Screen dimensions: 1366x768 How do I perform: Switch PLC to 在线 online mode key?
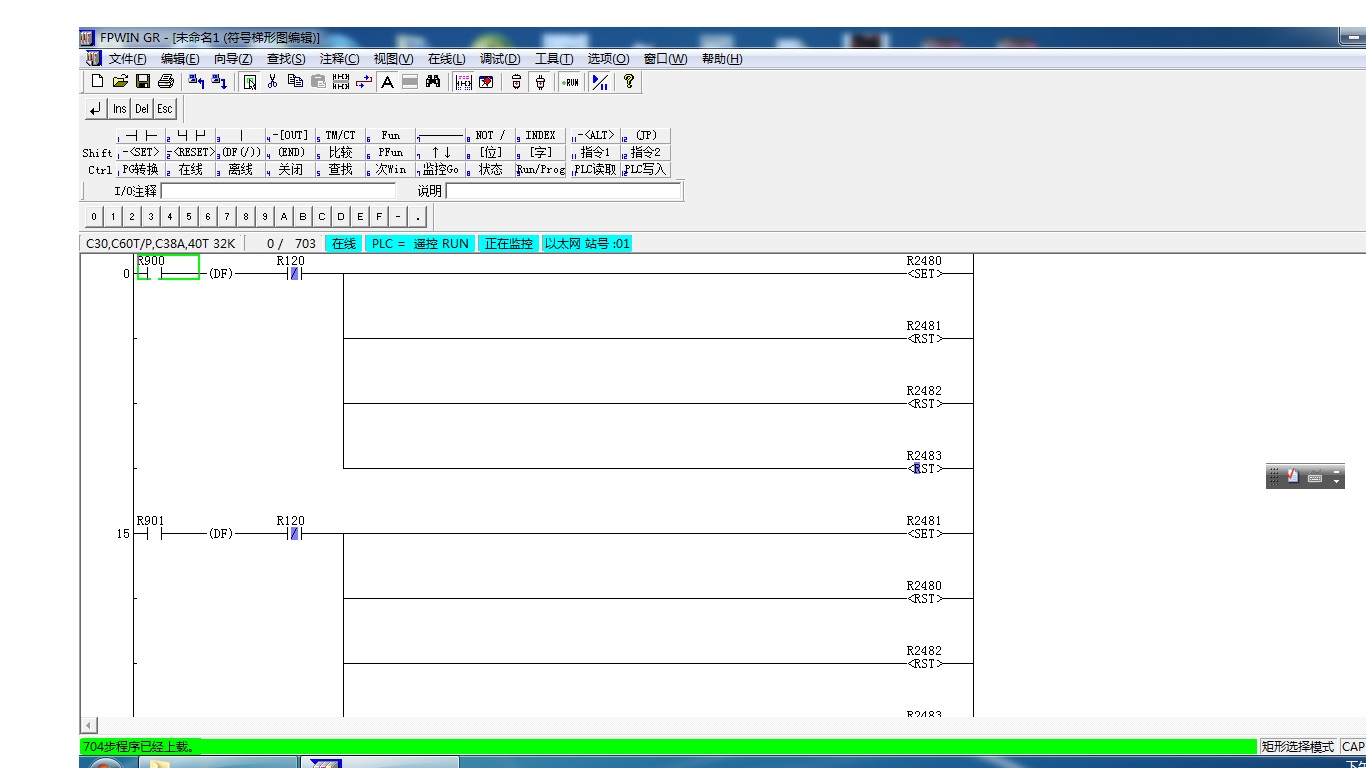[190, 170]
